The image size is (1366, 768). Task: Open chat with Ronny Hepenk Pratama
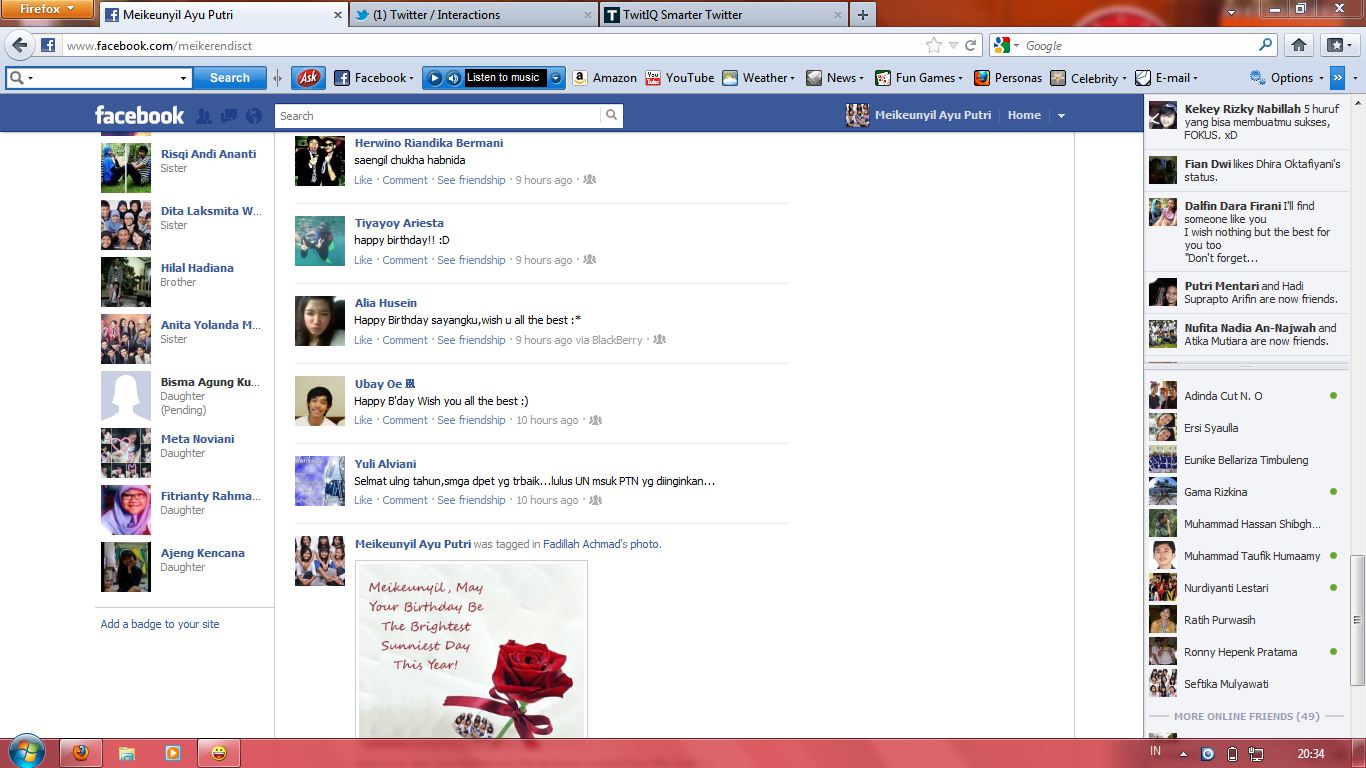pos(1245,652)
